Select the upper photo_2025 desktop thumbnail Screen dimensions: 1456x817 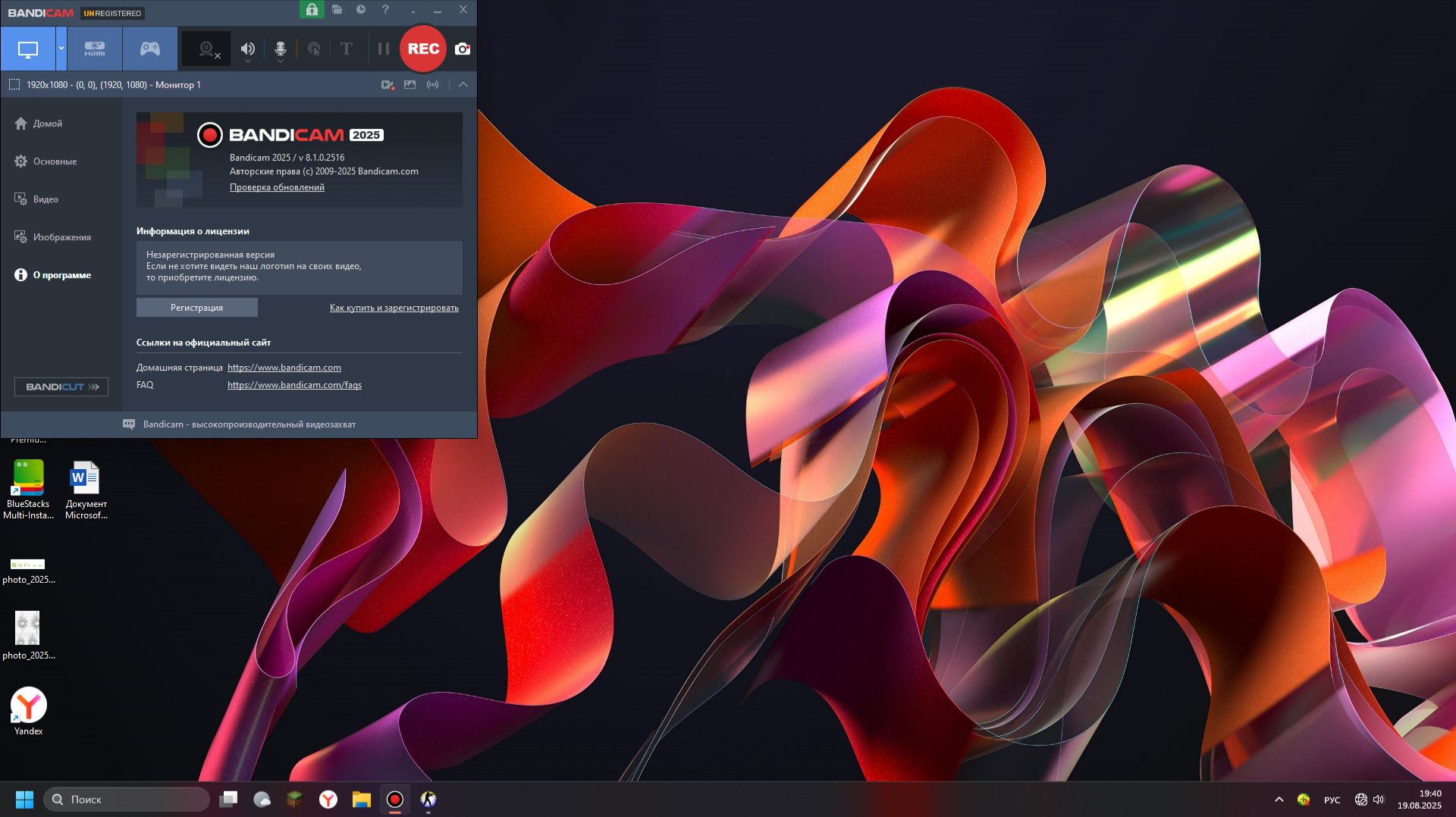click(x=28, y=571)
